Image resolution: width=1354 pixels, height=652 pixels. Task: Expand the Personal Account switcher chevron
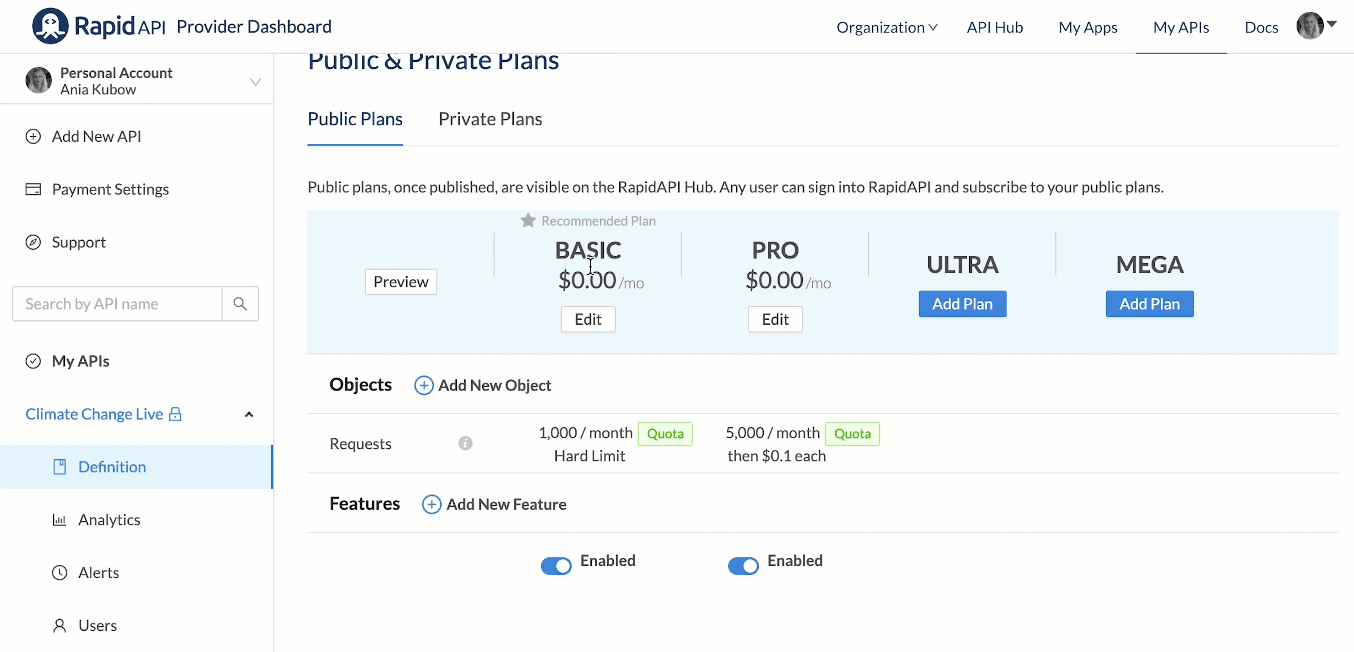coord(255,82)
